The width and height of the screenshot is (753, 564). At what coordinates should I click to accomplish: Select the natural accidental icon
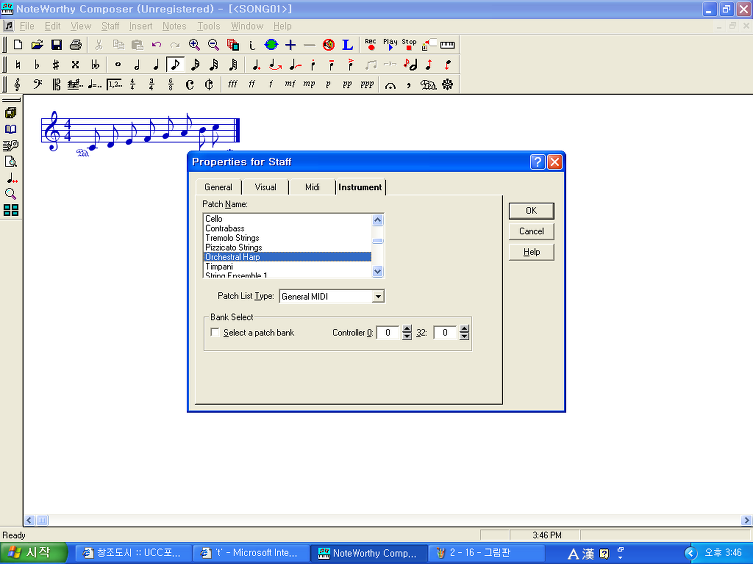coord(18,64)
